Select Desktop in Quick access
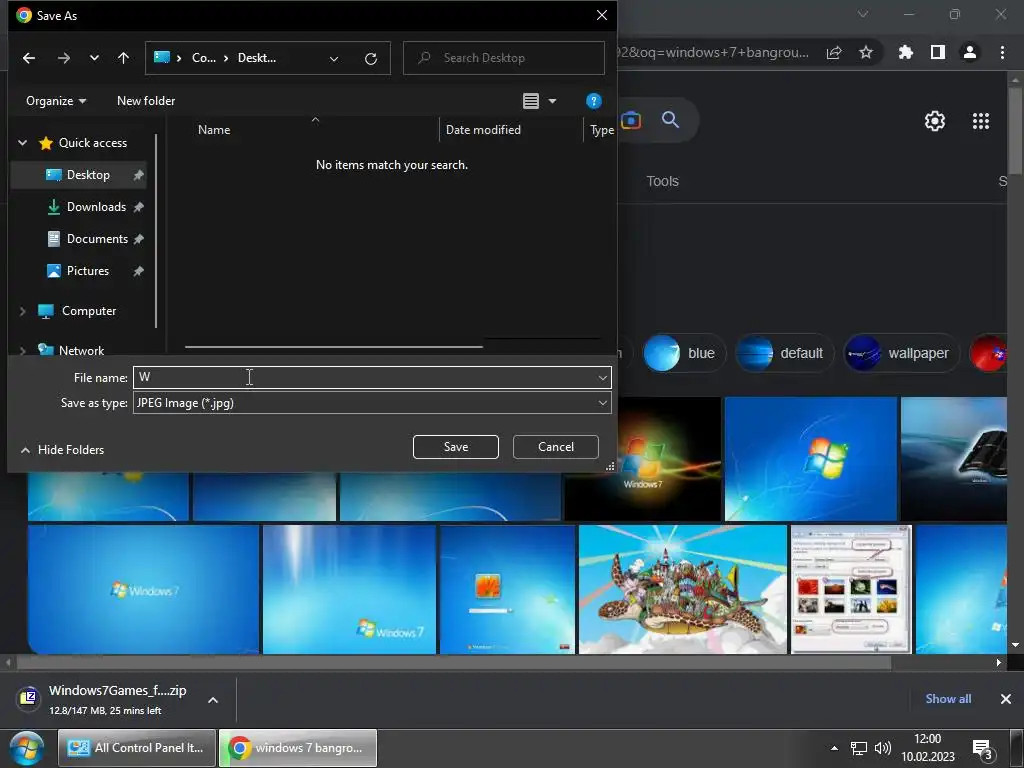Image resolution: width=1024 pixels, height=768 pixels. 88,175
